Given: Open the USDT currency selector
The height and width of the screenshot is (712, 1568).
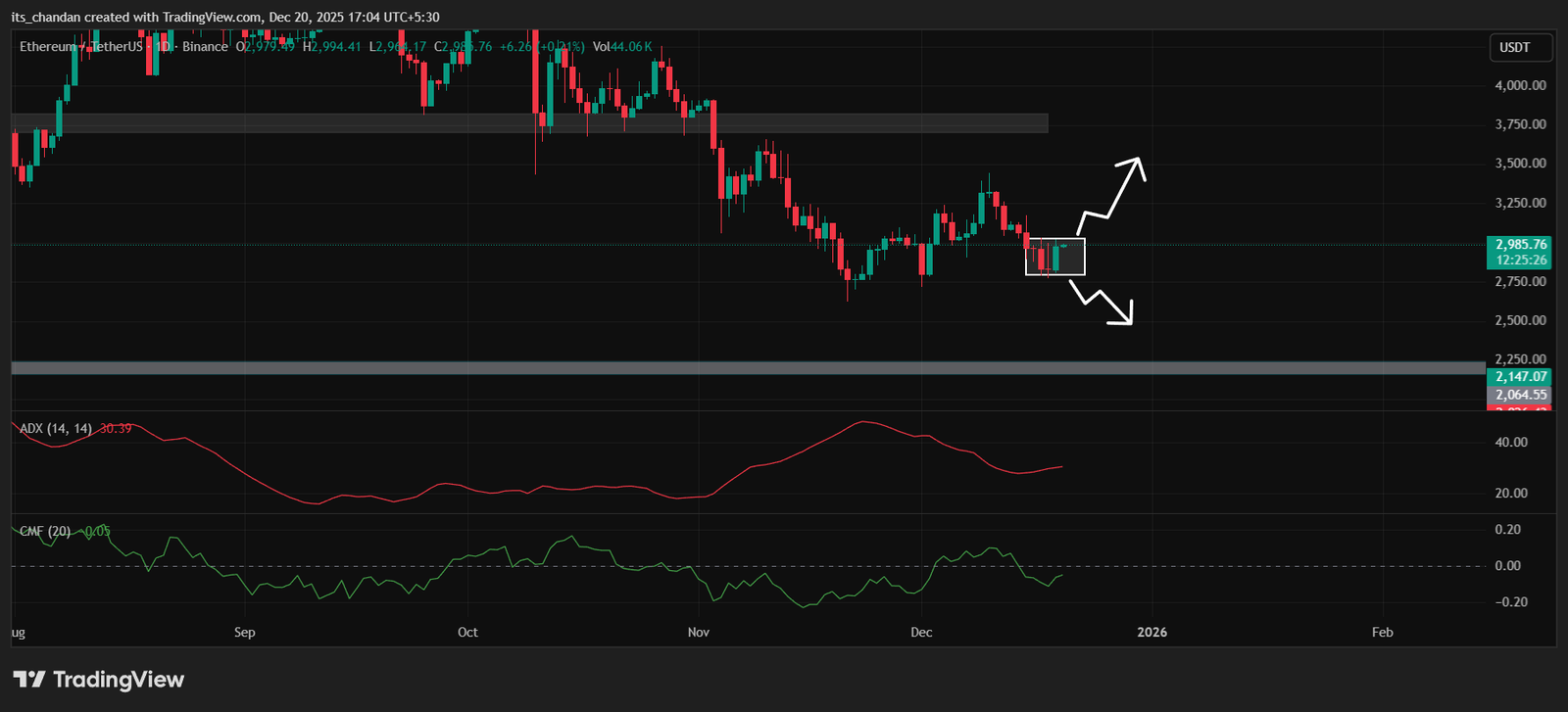Looking at the screenshot, I should click(x=1515, y=47).
